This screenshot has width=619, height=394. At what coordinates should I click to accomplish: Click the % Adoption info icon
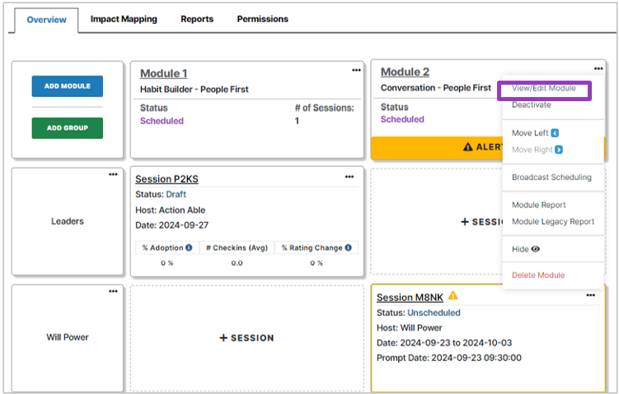click(189, 248)
